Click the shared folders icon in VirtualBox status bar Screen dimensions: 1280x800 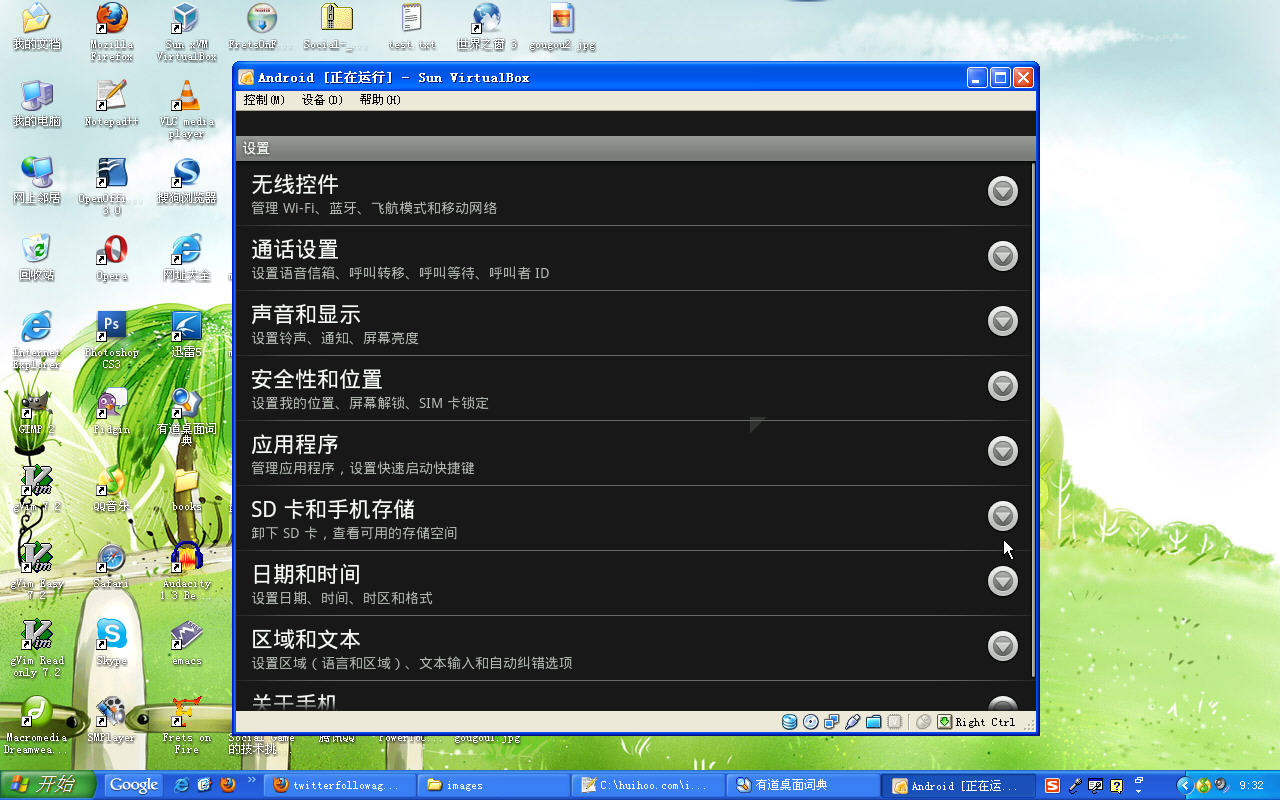[x=874, y=722]
